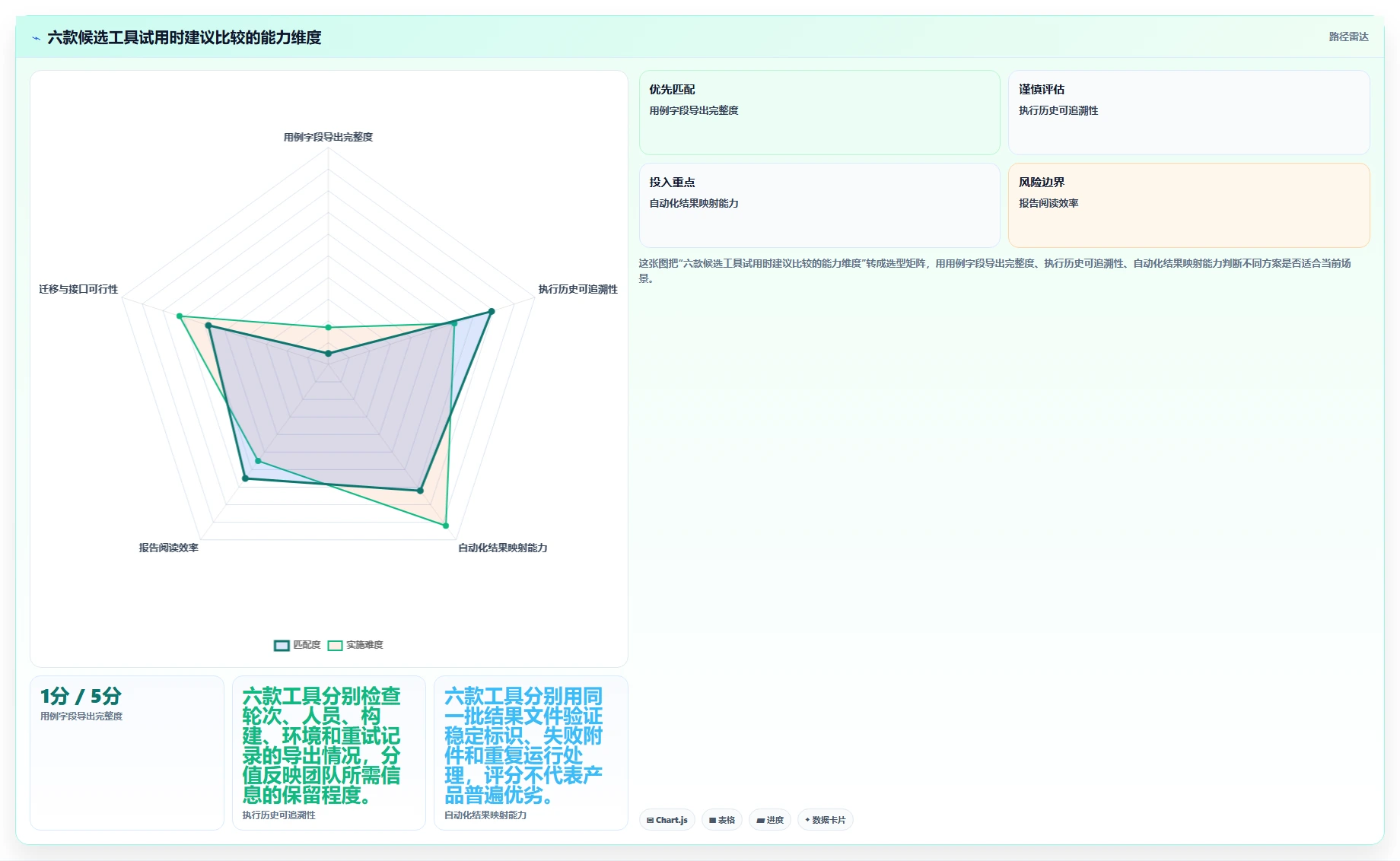The width and height of the screenshot is (1400, 861).
Task: Open the 风险边界 card
Action: click(x=1188, y=205)
